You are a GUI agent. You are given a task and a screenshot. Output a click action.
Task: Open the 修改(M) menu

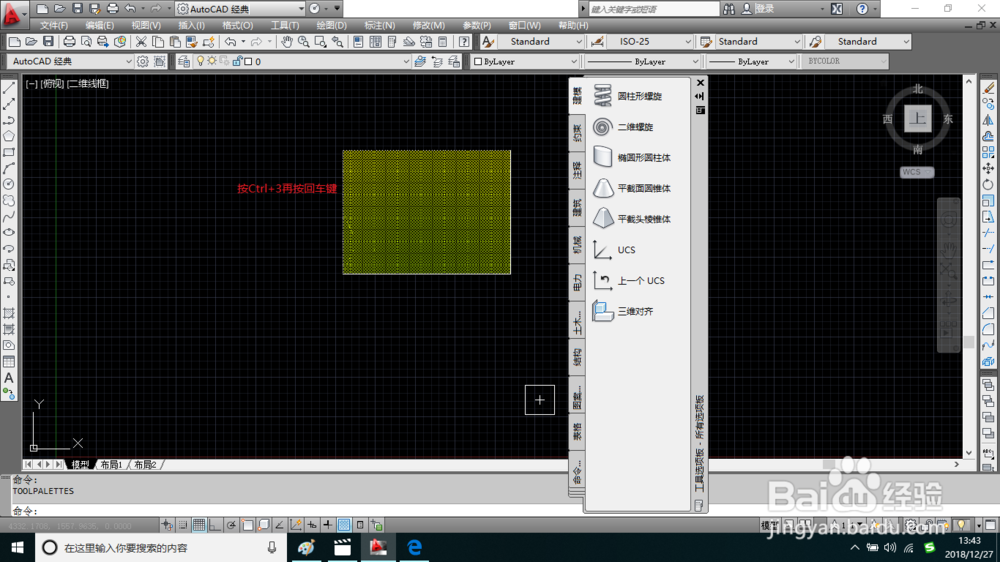429,26
